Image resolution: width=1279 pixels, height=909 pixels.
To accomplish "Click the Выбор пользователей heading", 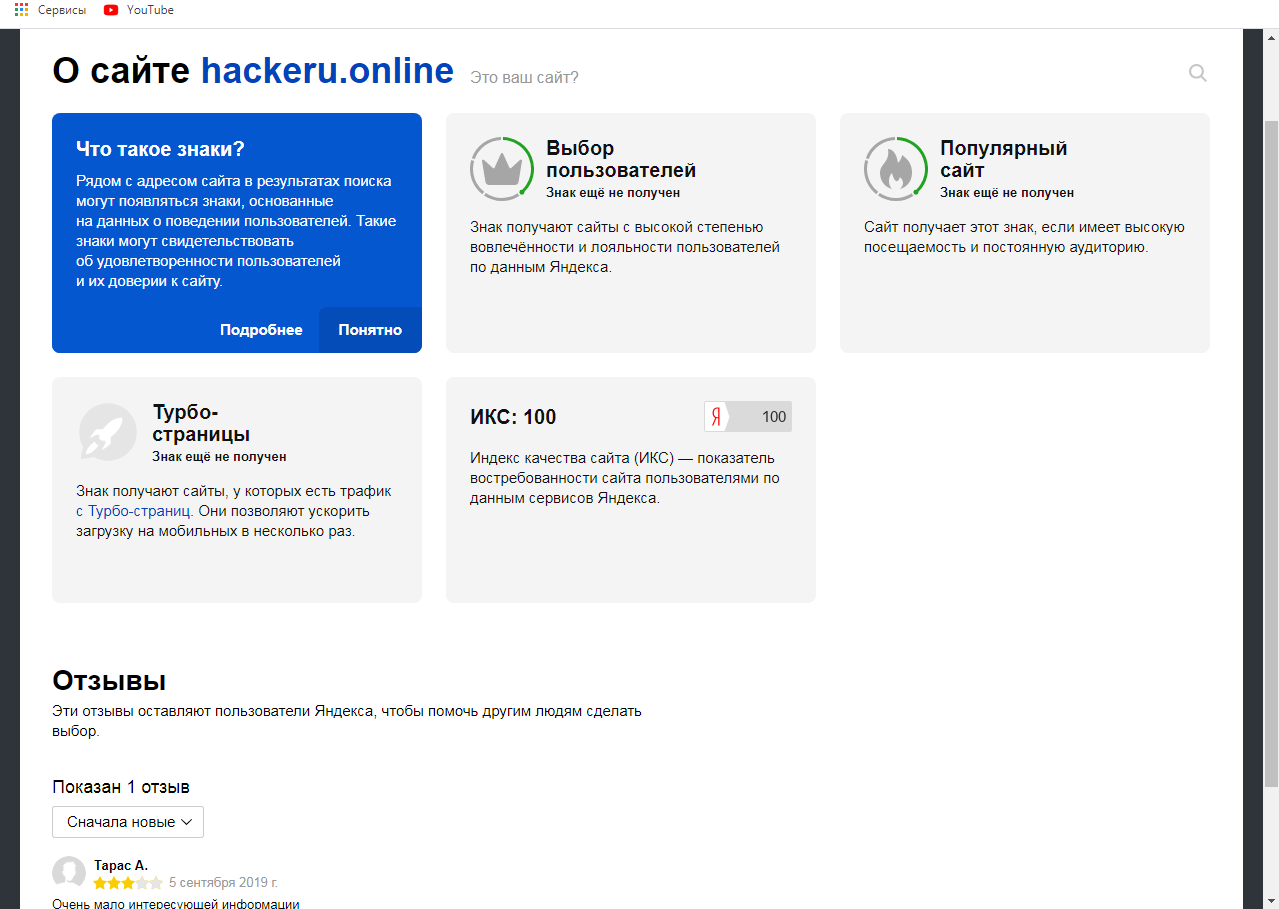I will [621, 159].
